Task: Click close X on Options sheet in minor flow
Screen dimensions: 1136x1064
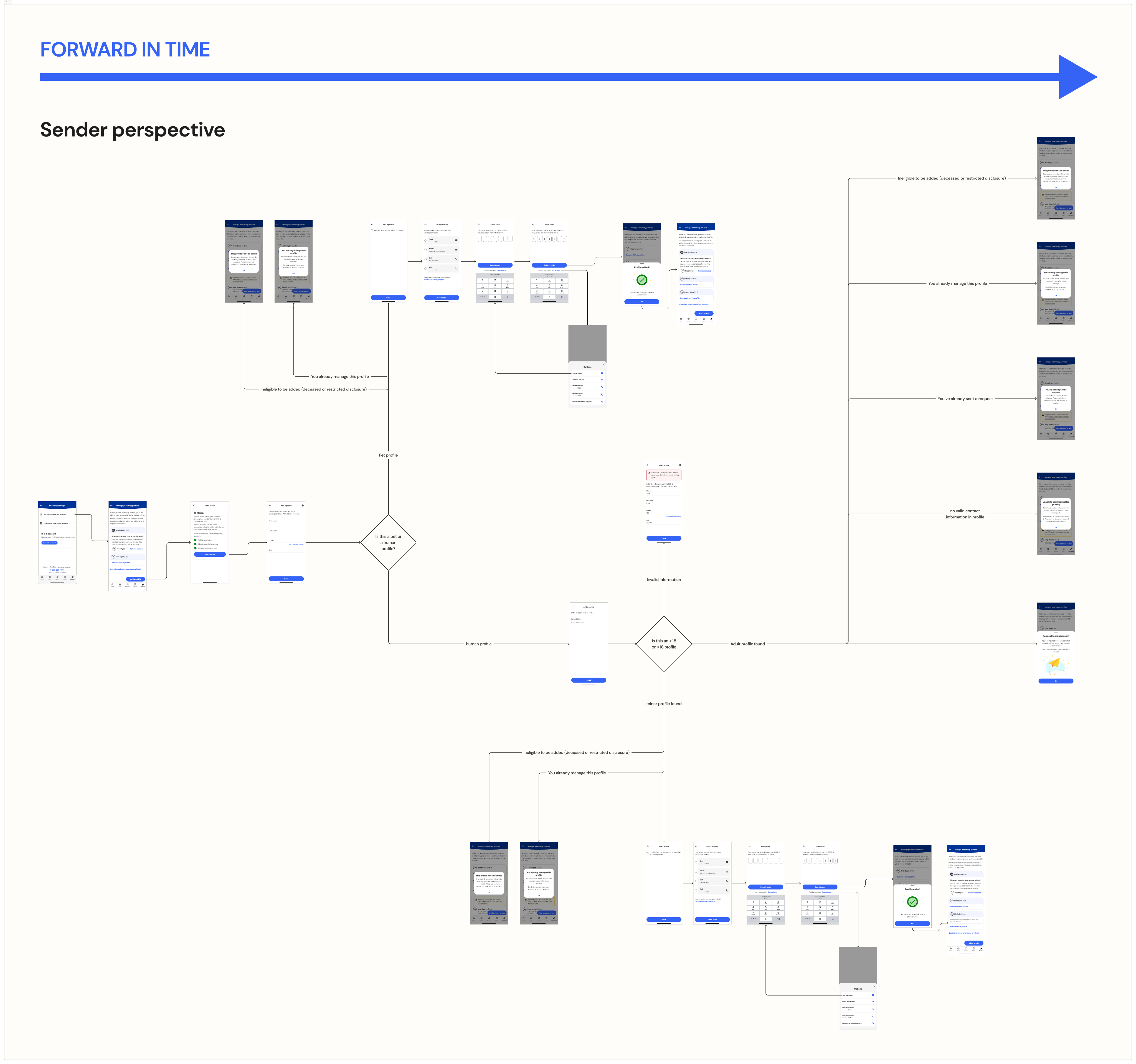Action: click(874, 986)
